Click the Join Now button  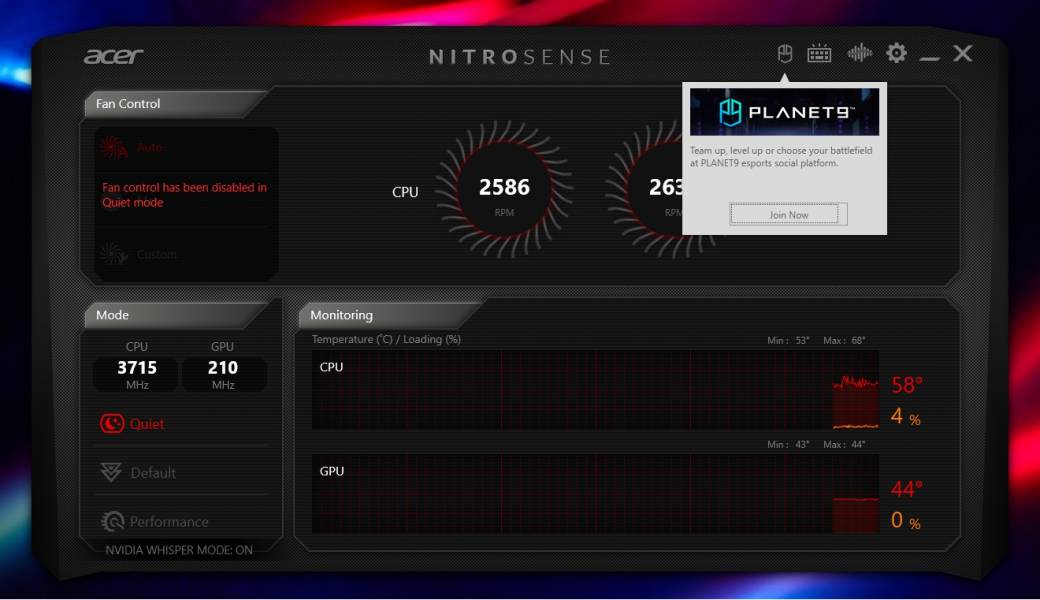[788, 214]
